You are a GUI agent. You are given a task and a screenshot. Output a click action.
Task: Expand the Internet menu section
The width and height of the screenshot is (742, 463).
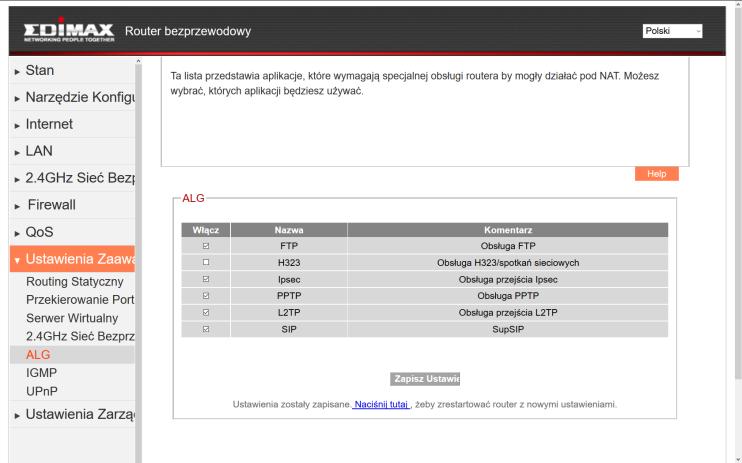(x=72, y=124)
